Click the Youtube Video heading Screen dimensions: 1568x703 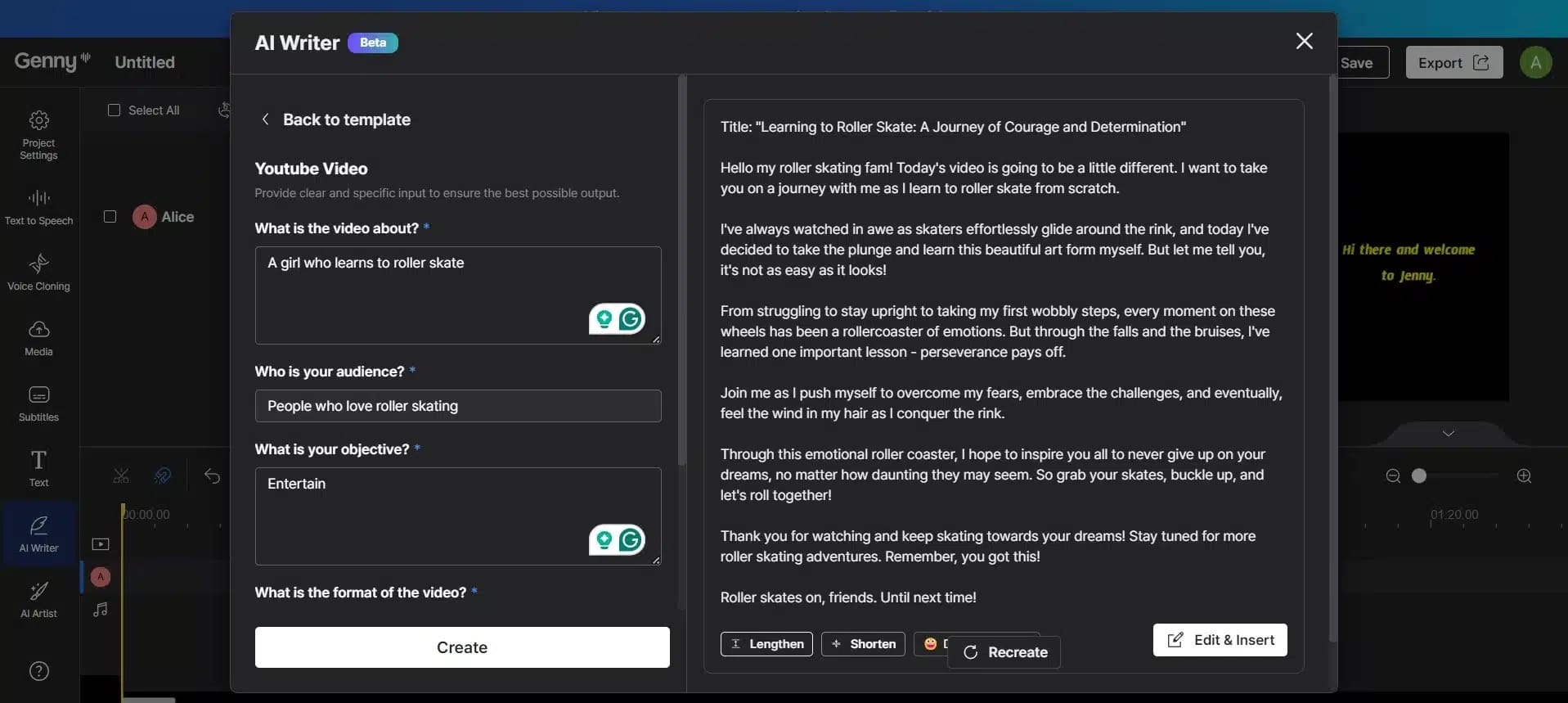pos(311,169)
